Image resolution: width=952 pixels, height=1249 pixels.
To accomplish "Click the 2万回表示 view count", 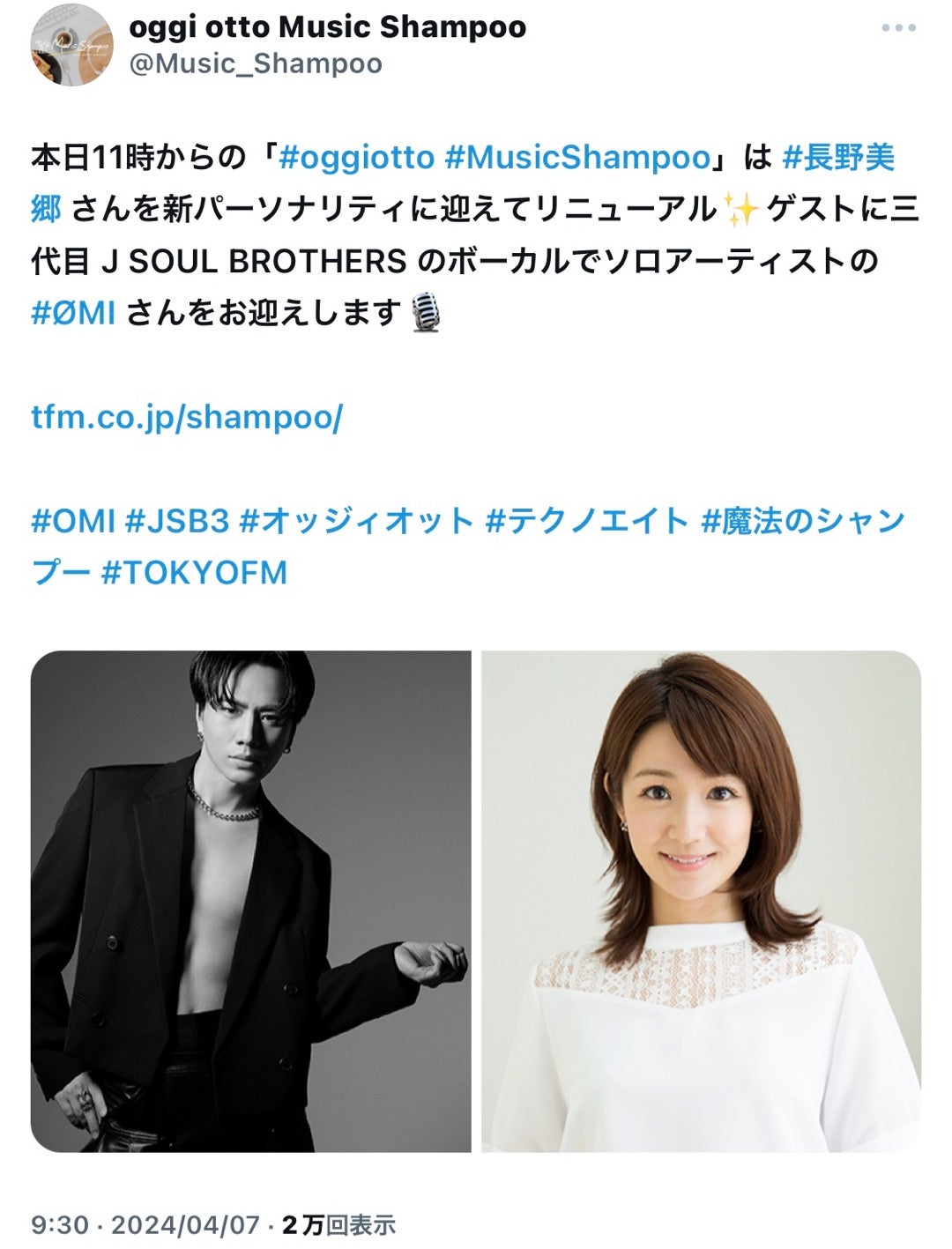I will (339, 1225).
